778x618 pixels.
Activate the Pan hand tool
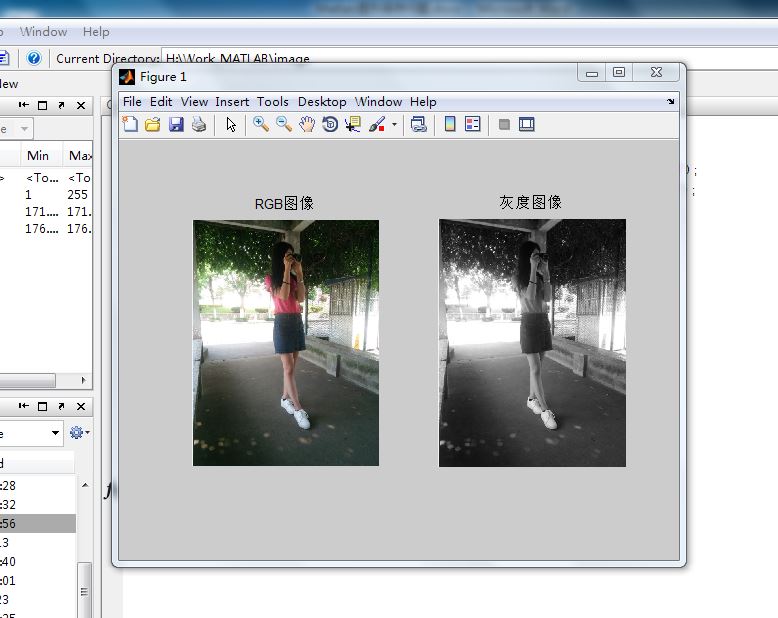pyautogui.click(x=307, y=124)
